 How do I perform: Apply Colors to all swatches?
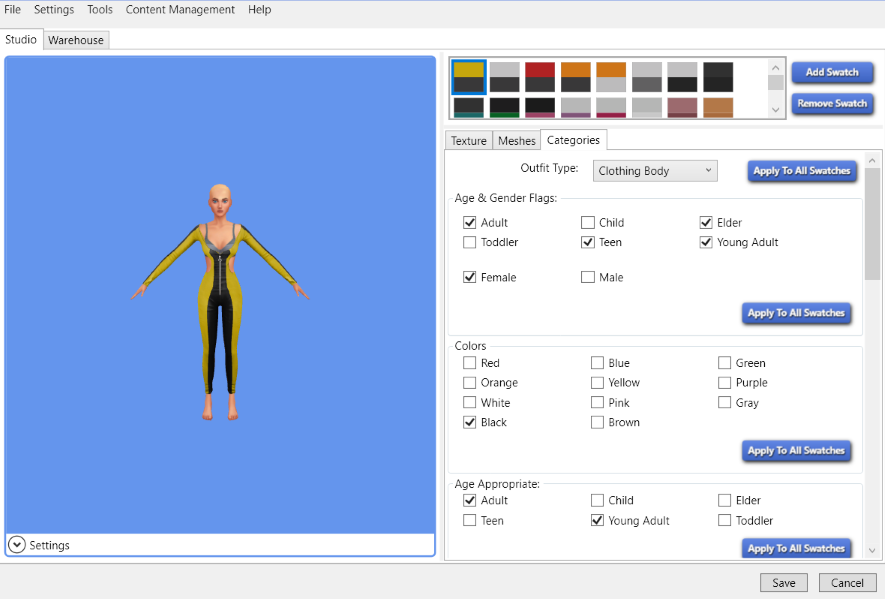click(796, 451)
